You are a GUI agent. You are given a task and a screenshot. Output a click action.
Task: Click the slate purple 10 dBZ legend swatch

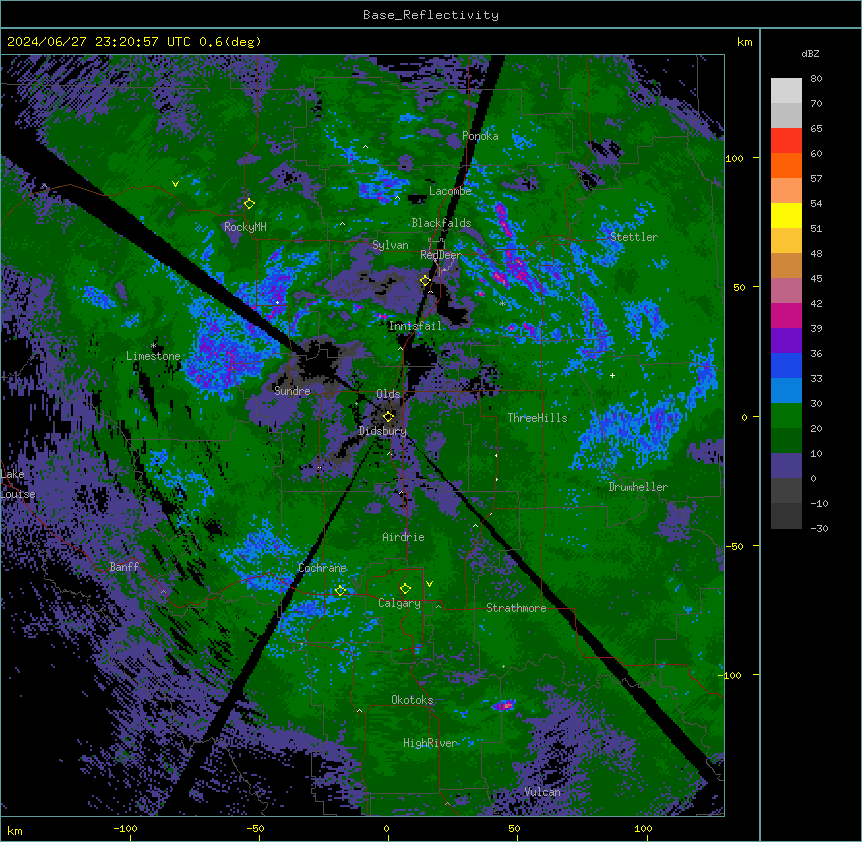coord(786,466)
